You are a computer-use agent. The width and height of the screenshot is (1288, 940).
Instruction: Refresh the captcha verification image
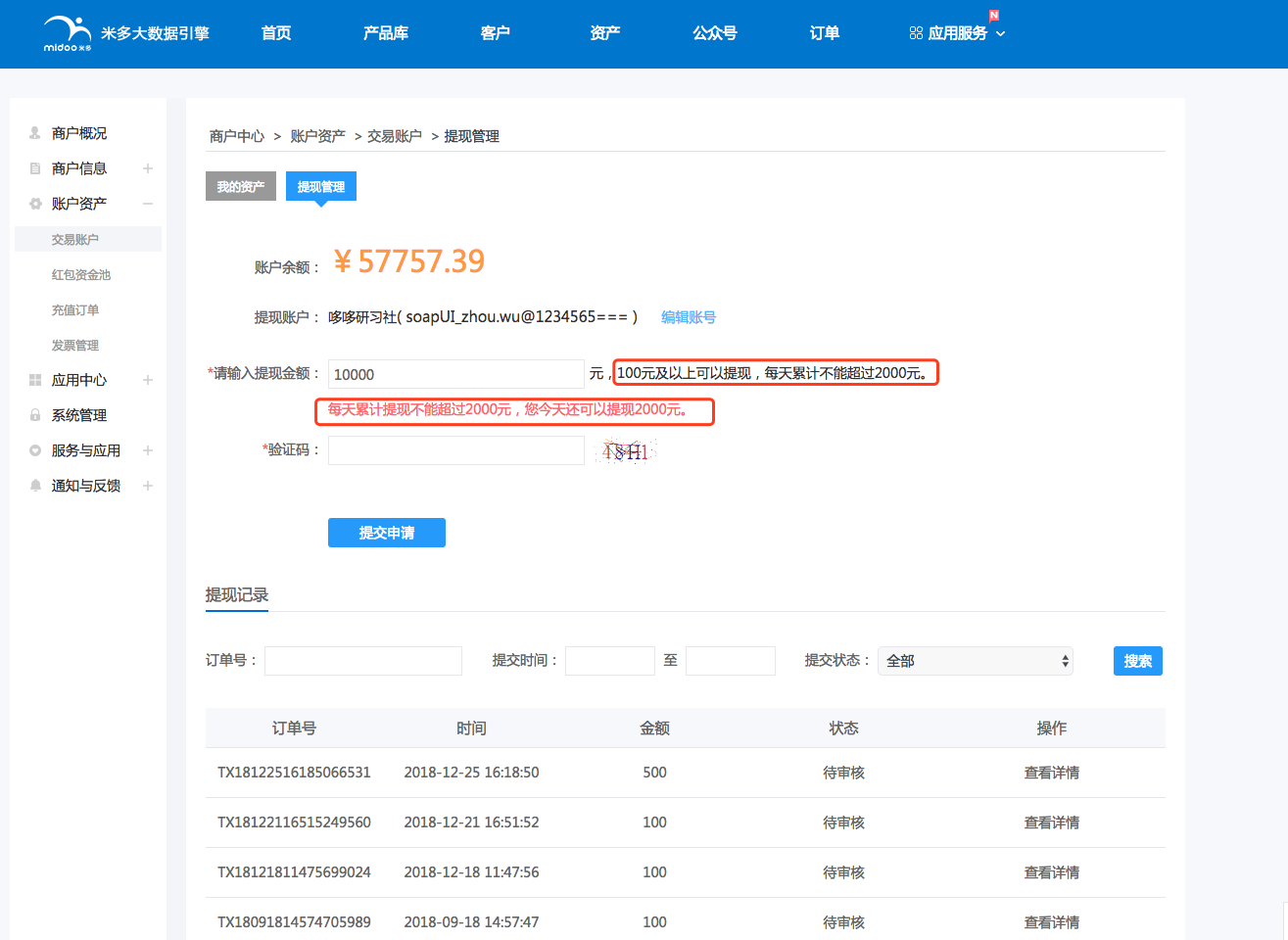click(x=626, y=451)
